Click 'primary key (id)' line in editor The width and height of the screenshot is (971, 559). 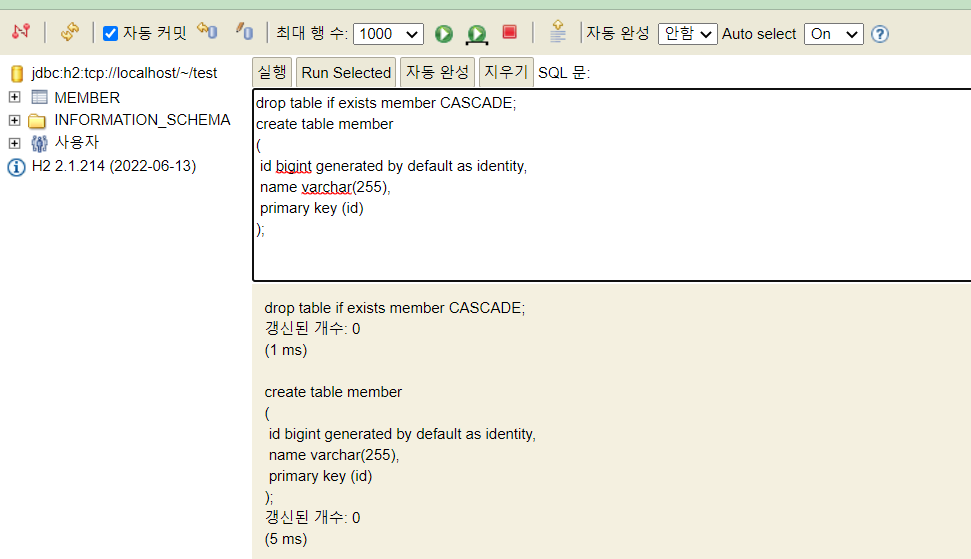[x=311, y=208]
